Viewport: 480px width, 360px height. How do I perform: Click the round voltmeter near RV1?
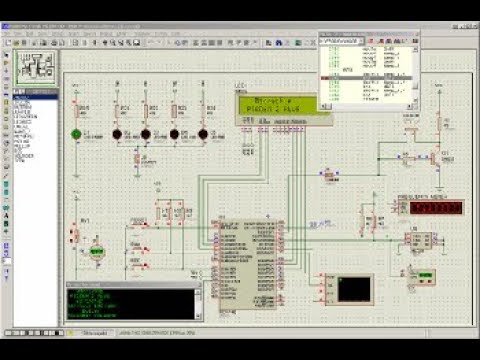(x=97, y=252)
